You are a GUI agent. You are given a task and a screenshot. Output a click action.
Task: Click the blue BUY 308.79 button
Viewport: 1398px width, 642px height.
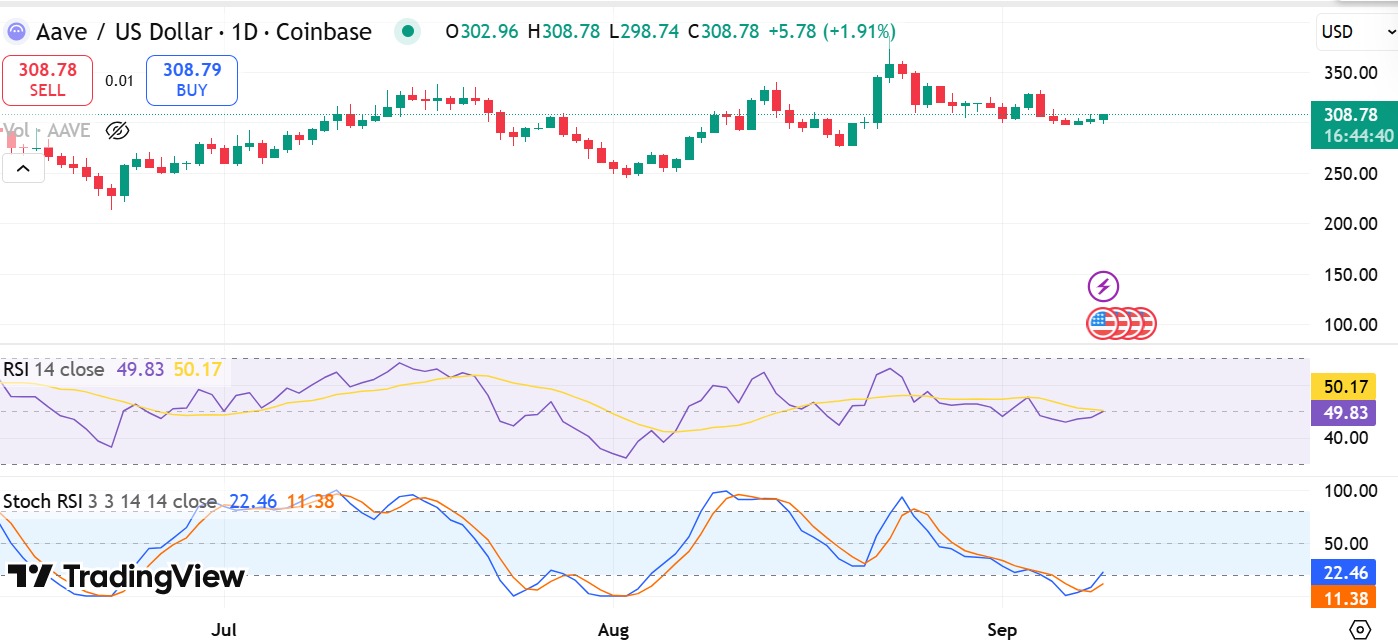[191, 80]
